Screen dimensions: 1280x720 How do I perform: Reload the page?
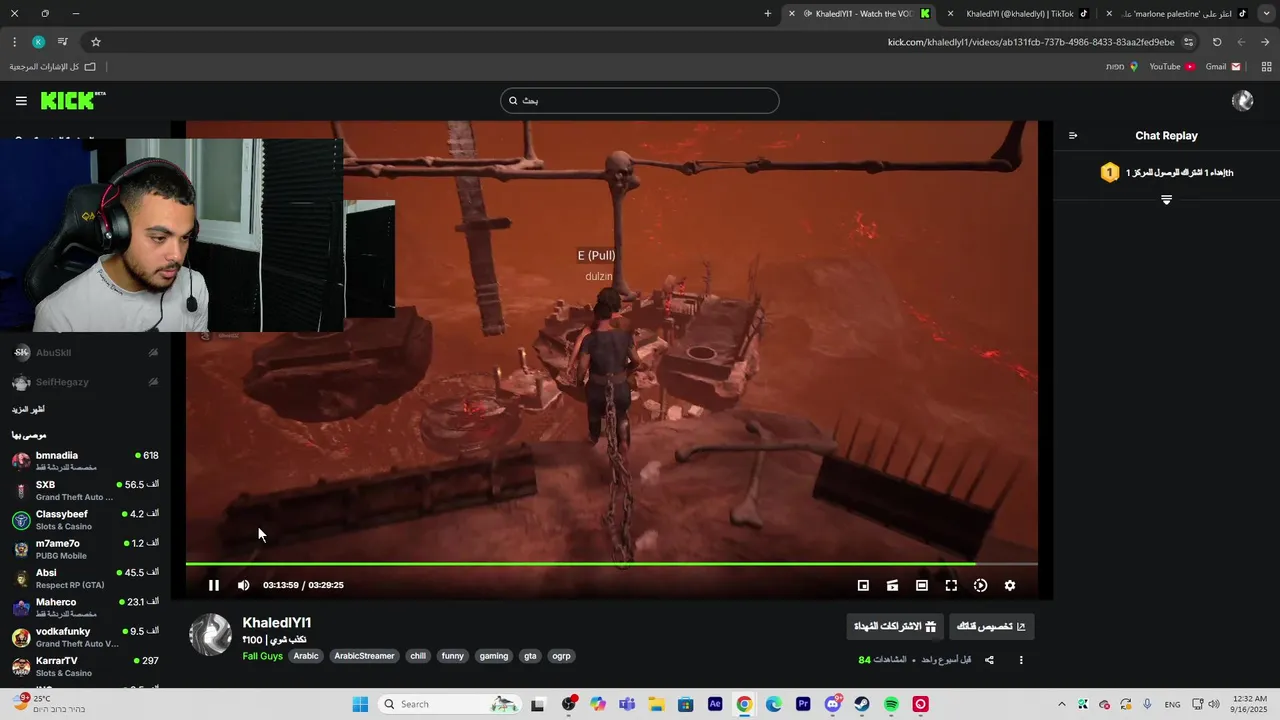1217,42
